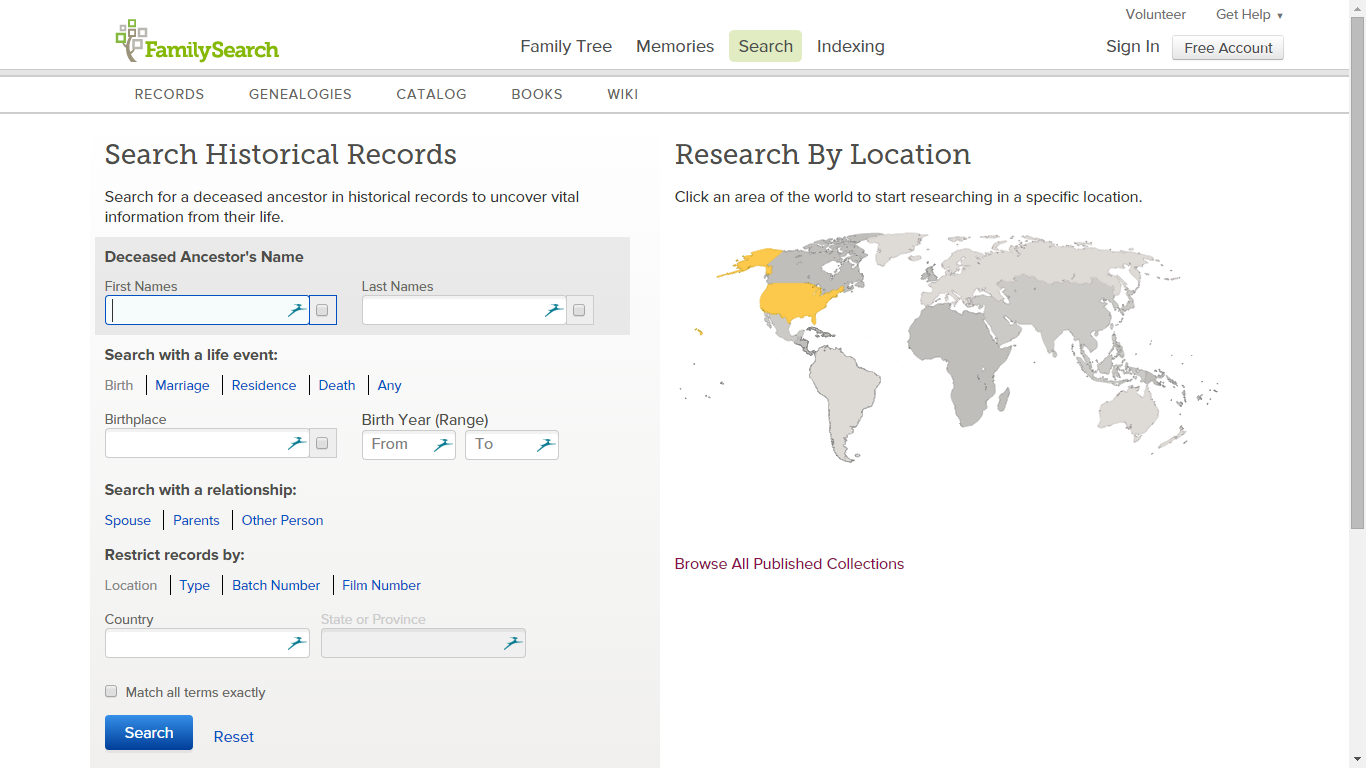The height and width of the screenshot is (768, 1366).
Task: Open the Indexing menu
Action: click(851, 46)
